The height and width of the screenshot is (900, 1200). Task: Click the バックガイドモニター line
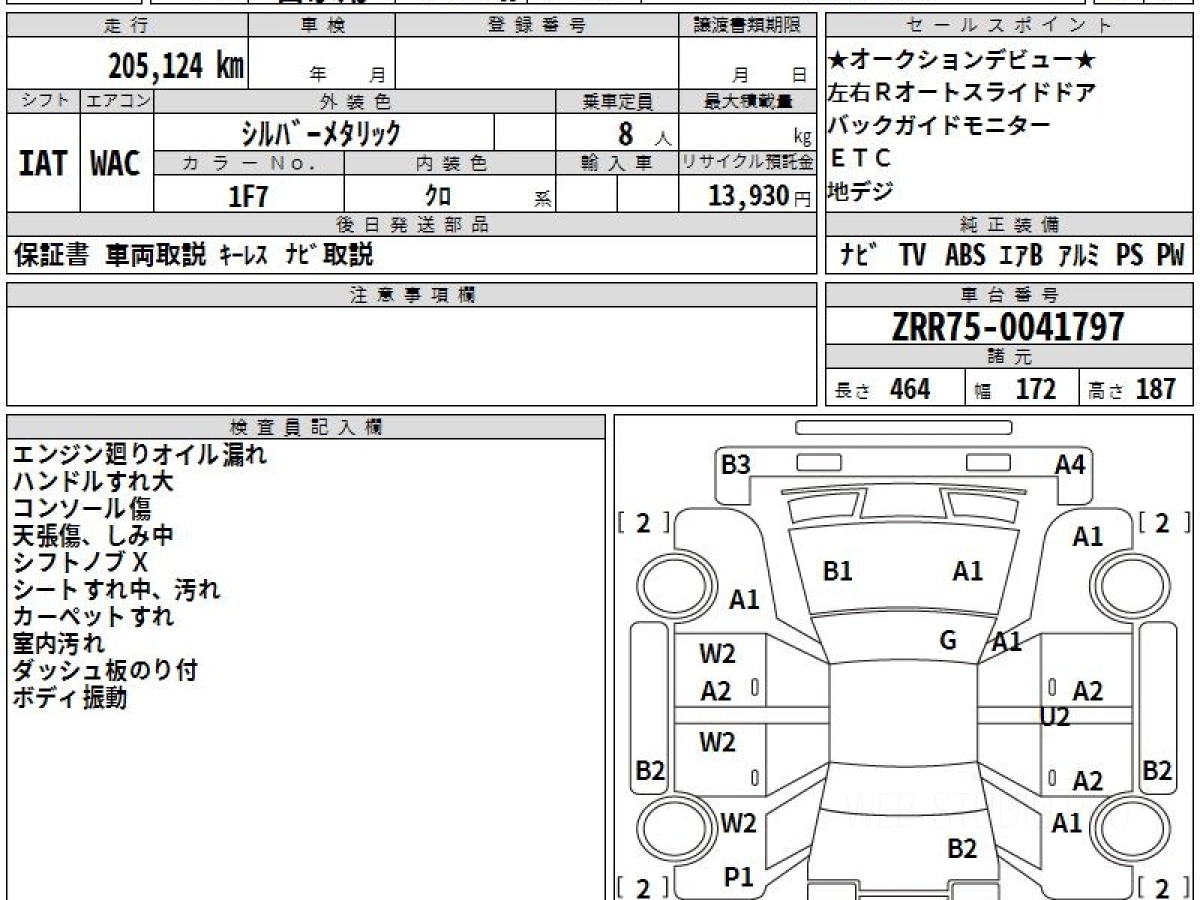point(939,125)
